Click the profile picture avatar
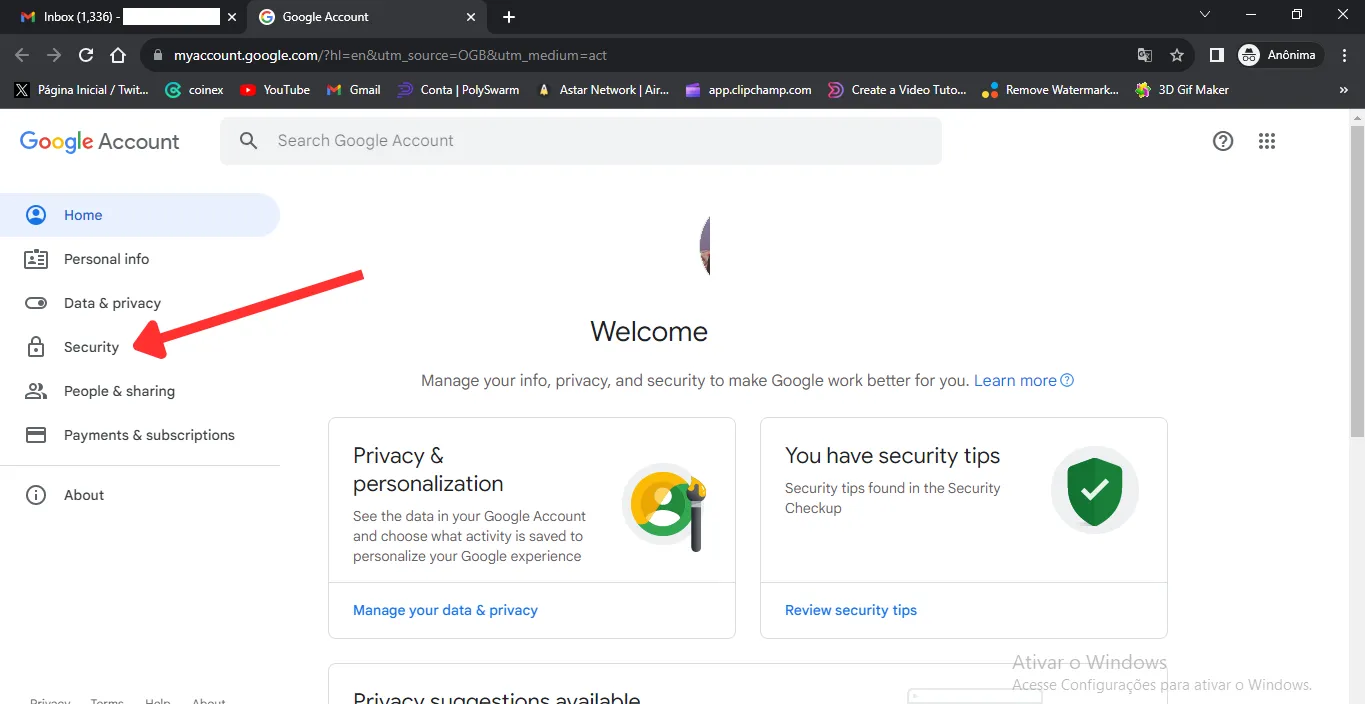This screenshot has height=704, width=1365. pos(705,245)
